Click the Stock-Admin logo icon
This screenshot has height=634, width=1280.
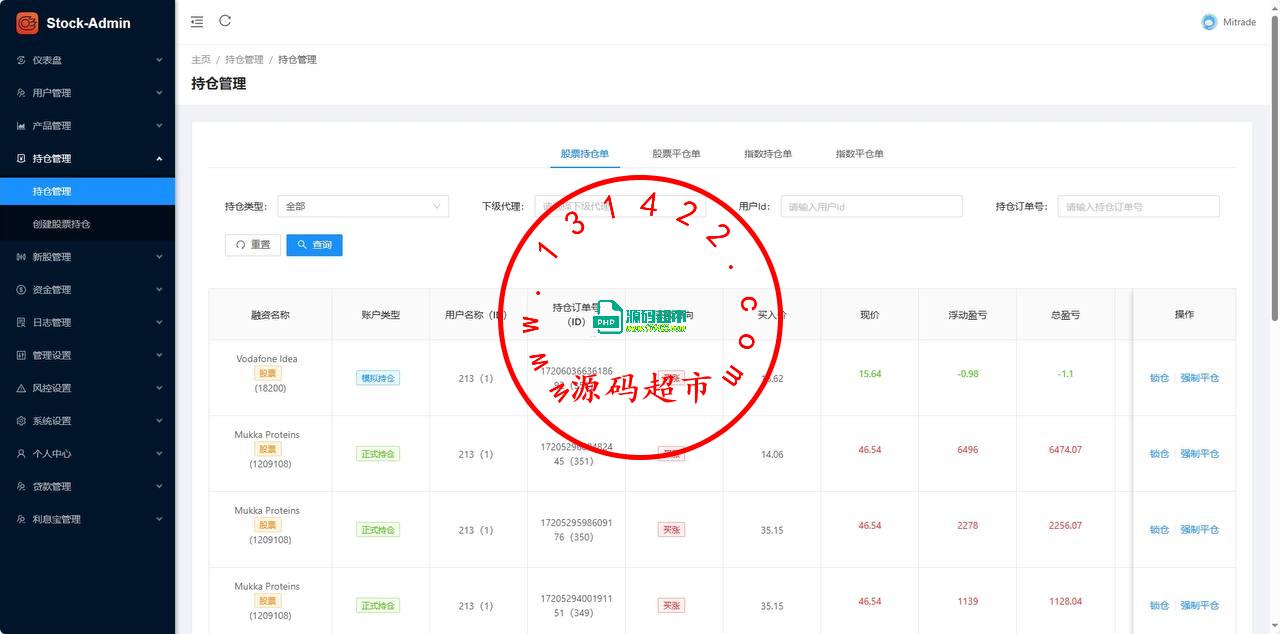click(x=27, y=22)
